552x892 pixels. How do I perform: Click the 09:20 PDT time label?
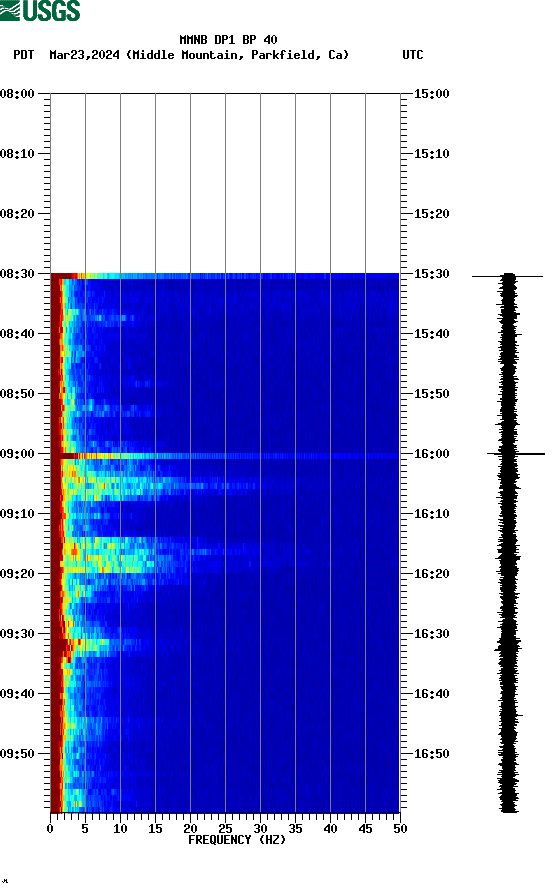17,574
